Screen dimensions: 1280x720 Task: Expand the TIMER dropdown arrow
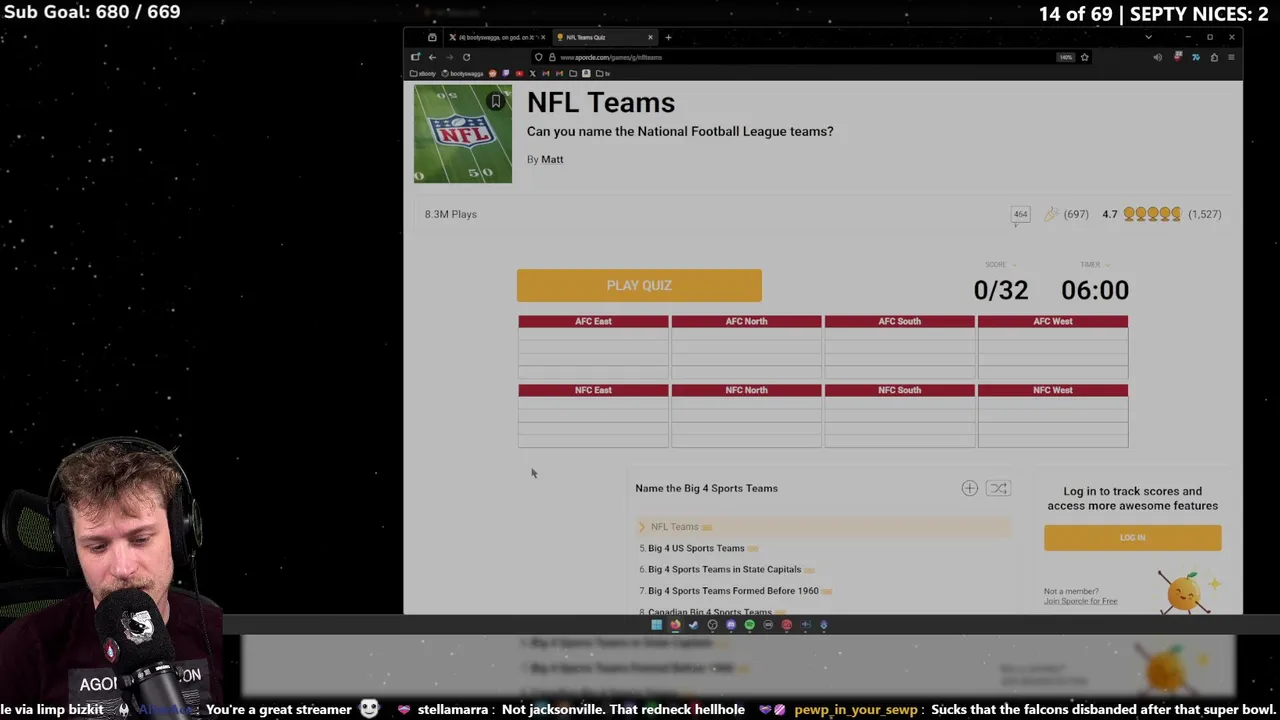coord(1107,265)
